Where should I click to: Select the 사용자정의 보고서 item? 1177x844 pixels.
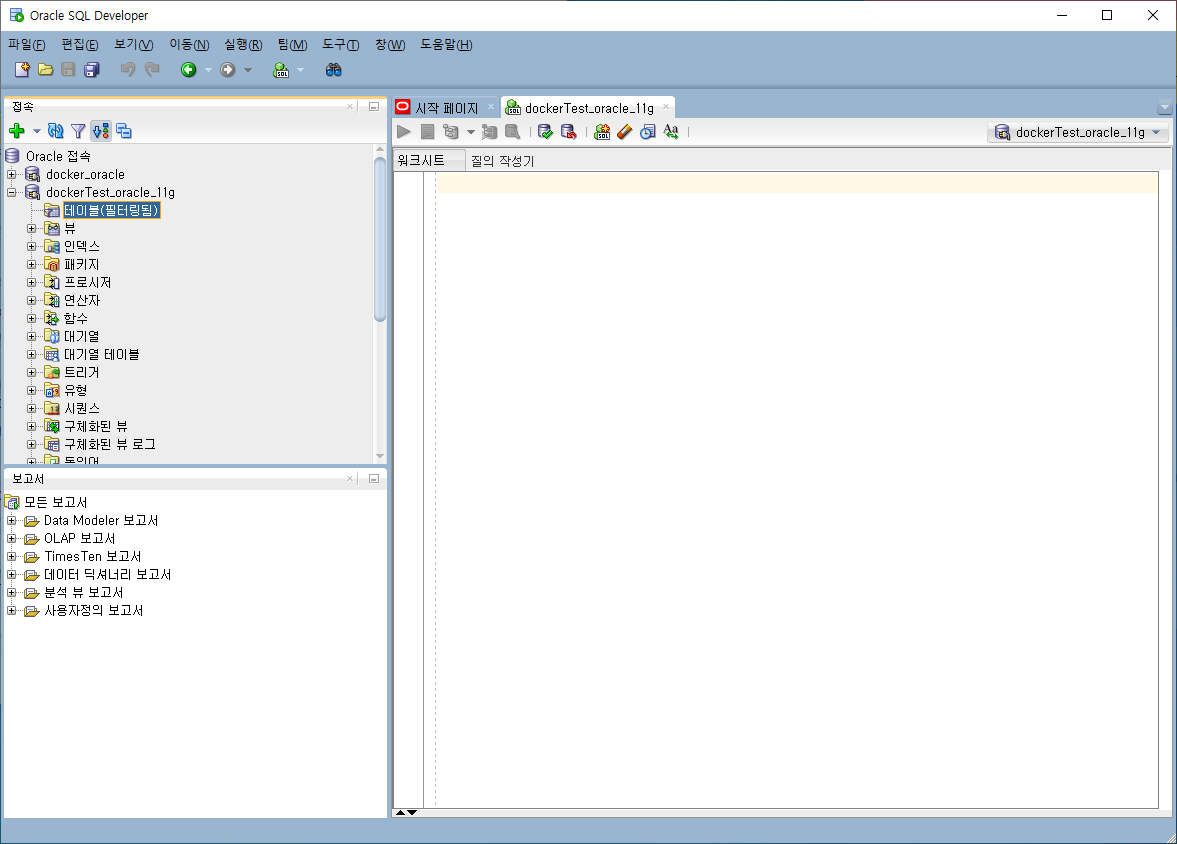coord(93,610)
